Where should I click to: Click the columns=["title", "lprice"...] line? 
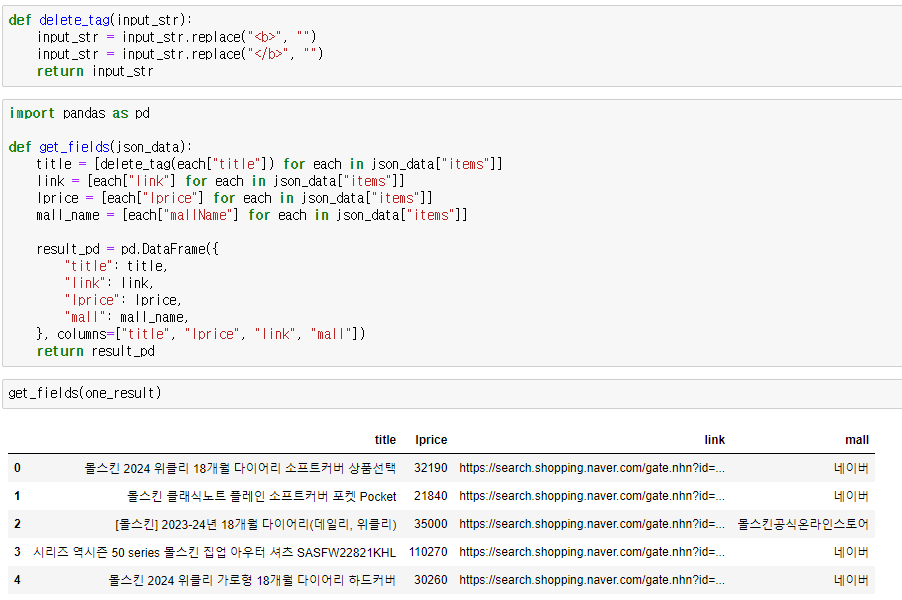click(x=201, y=334)
